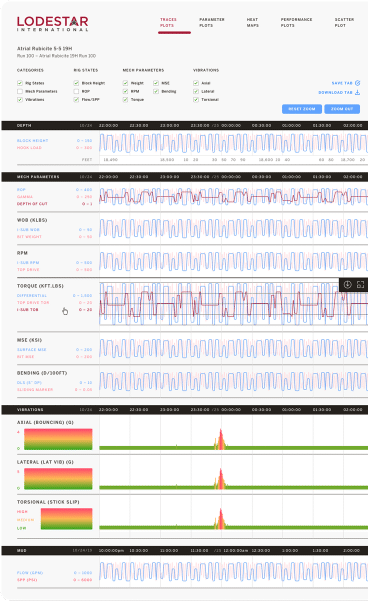The height and width of the screenshot is (601, 368).
Task: Switch to the Heat Maps tab
Action: [252, 22]
